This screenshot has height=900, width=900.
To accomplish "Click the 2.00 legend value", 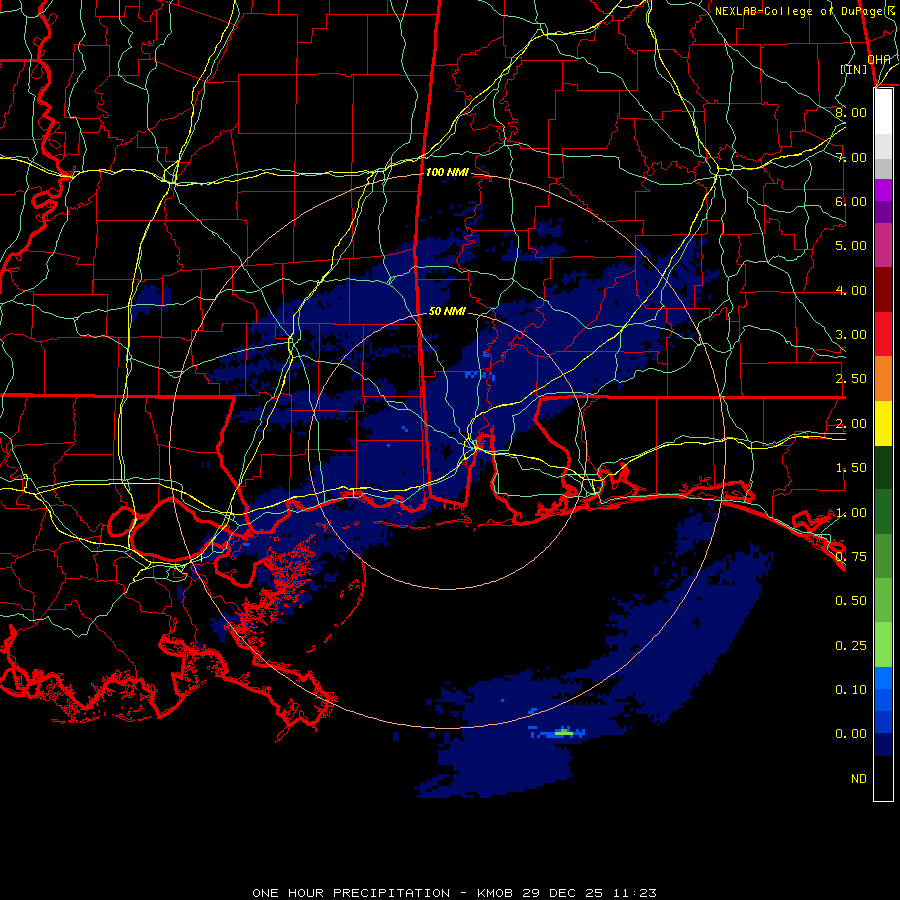I will point(851,424).
